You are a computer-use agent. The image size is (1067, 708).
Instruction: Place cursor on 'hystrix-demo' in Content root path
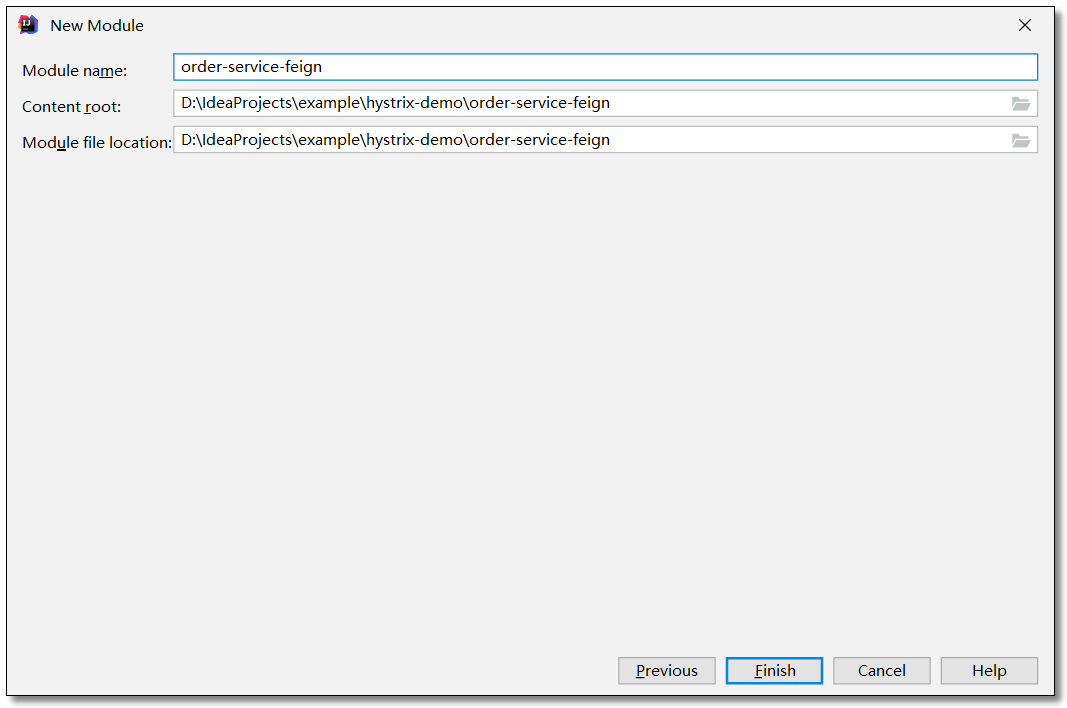[415, 103]
